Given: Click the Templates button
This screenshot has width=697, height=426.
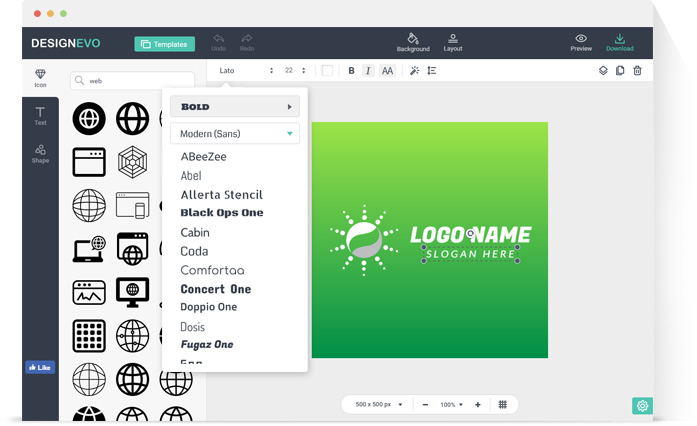Looking at the screenshot, I should (164, 44).
